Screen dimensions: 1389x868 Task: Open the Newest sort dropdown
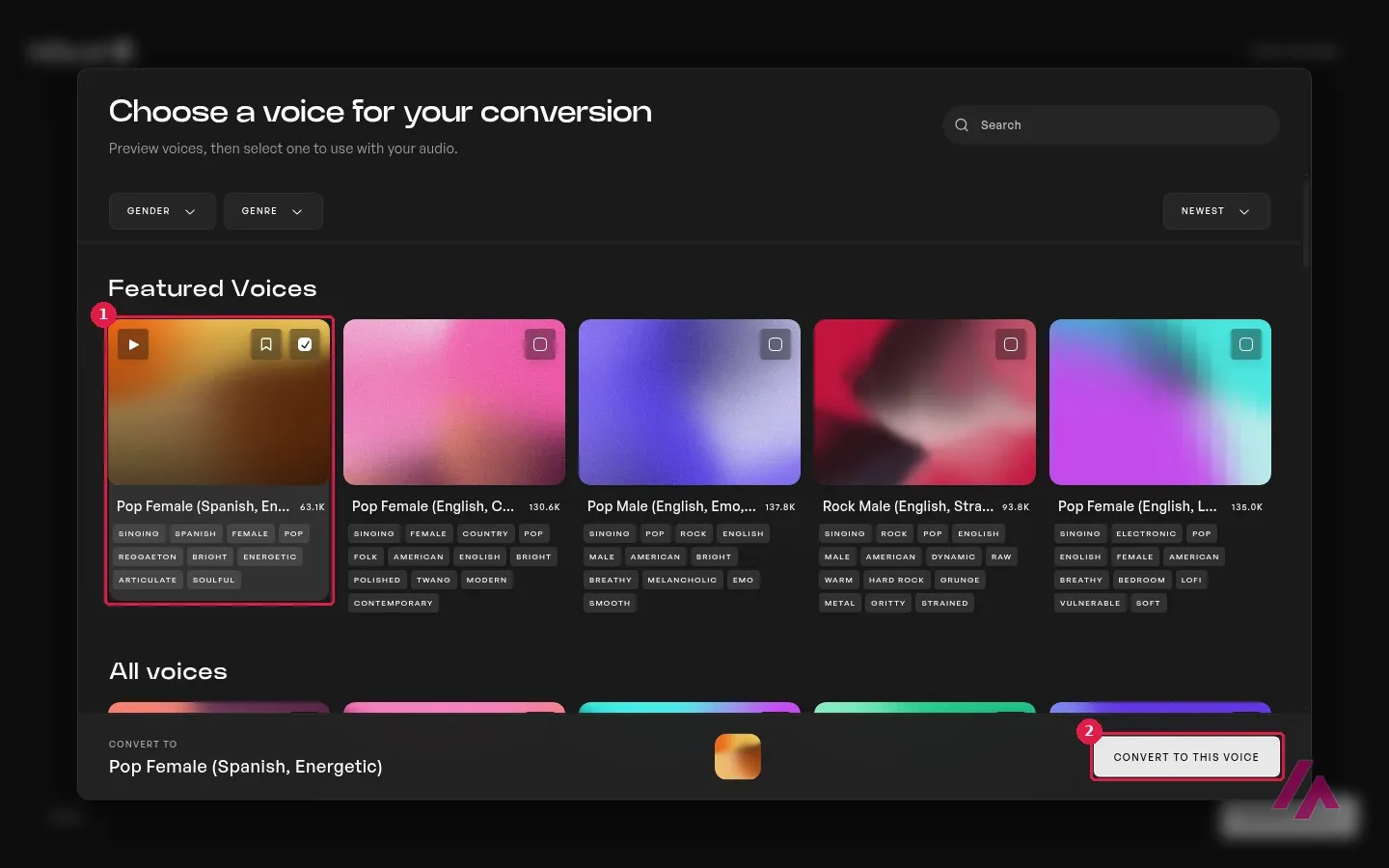1216,211
